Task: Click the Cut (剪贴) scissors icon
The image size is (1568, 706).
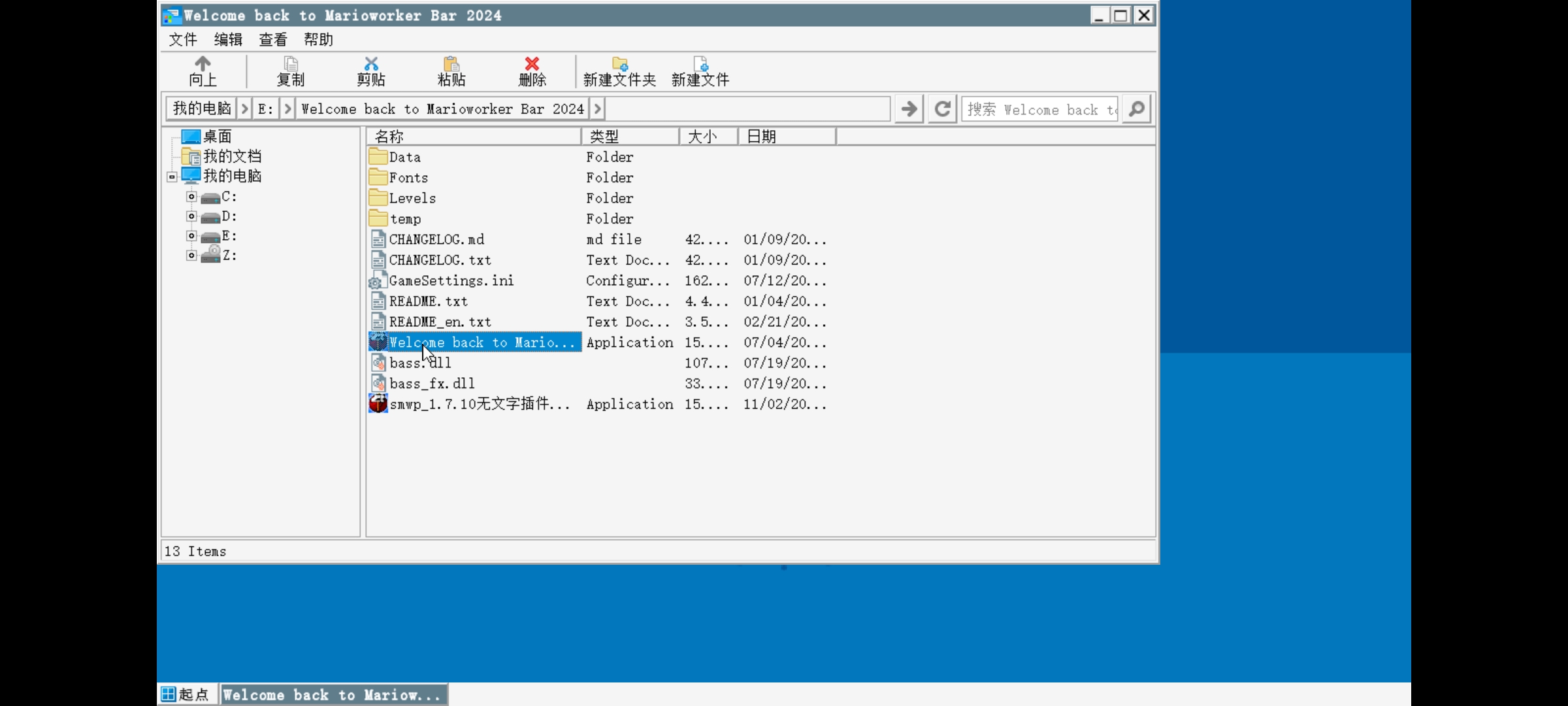Action: 371,63
